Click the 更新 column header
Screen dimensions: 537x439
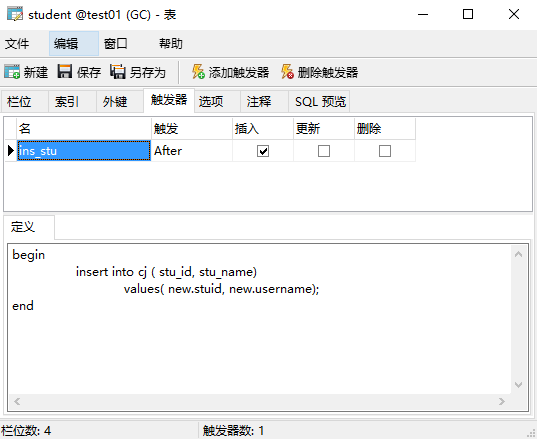[324, 129]
